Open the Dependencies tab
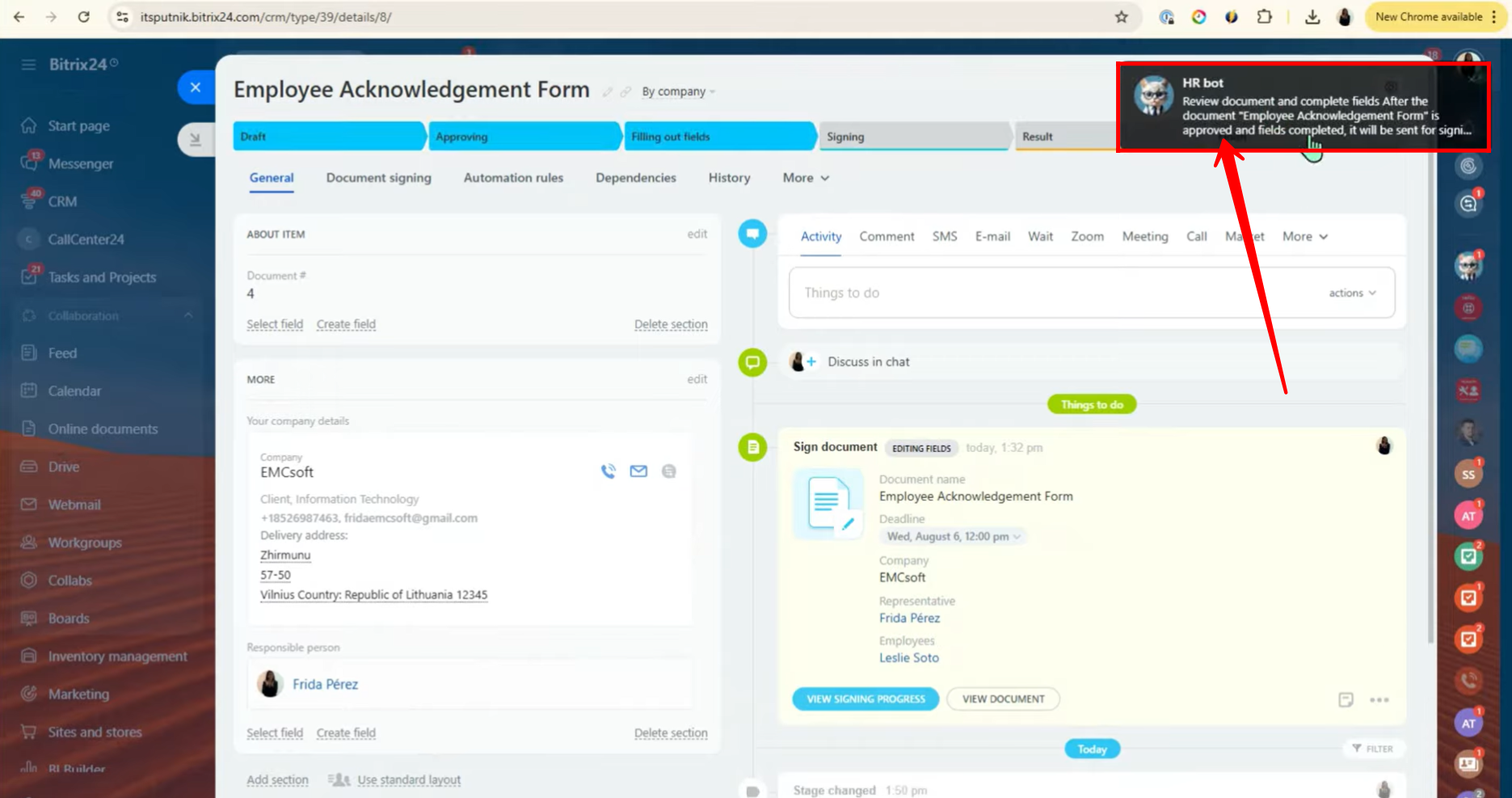1512x798 pixels. coord(636,178)
